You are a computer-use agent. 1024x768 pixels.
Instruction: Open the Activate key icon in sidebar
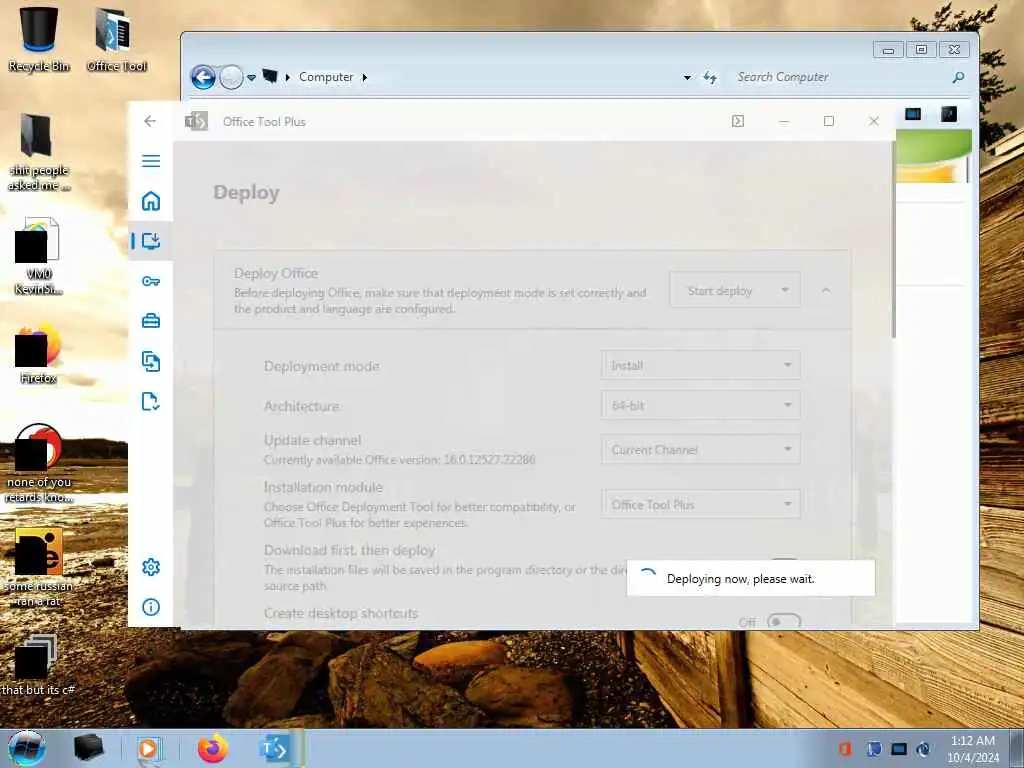[x=151, y=281]
